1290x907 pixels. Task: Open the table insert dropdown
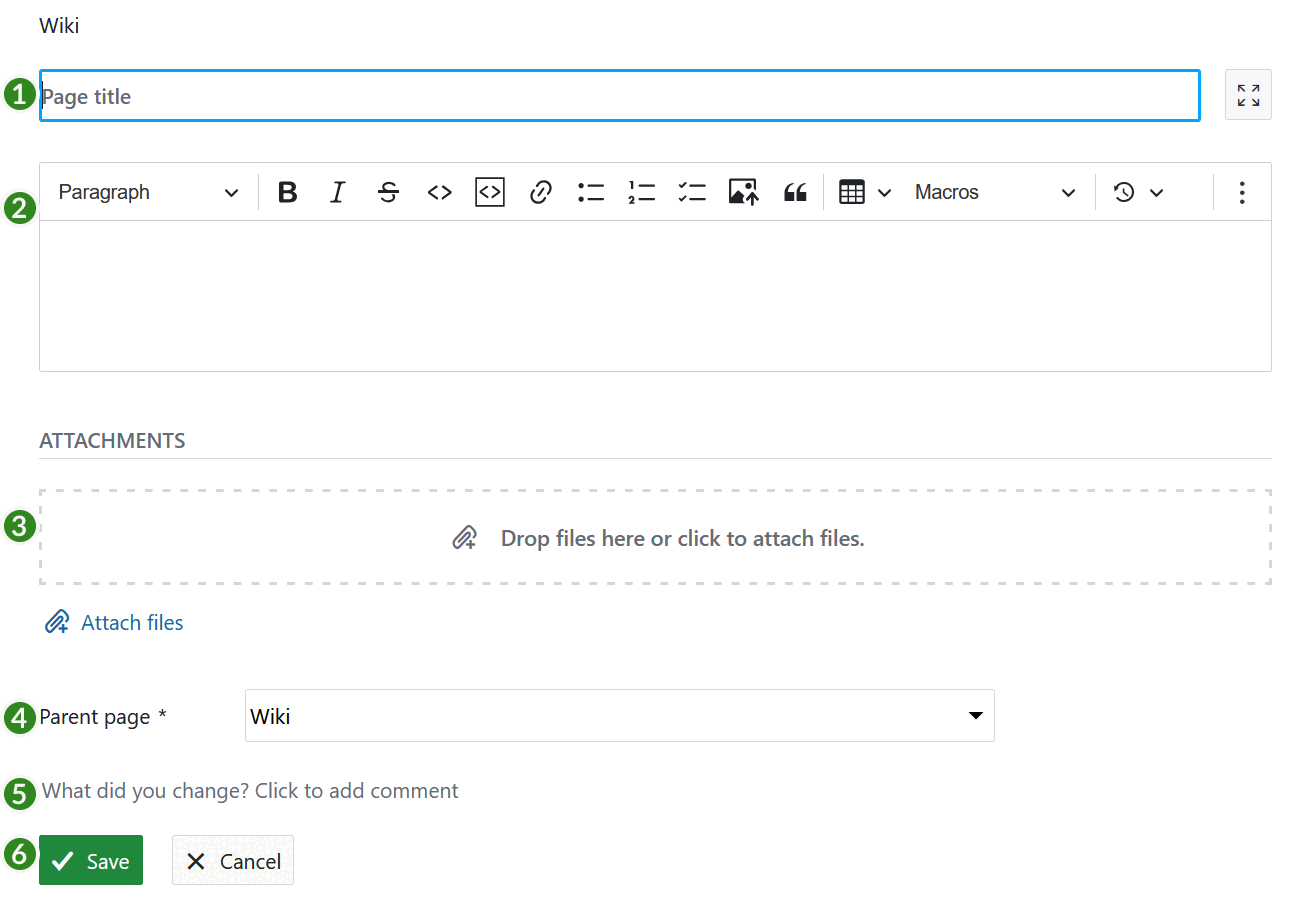884,192
